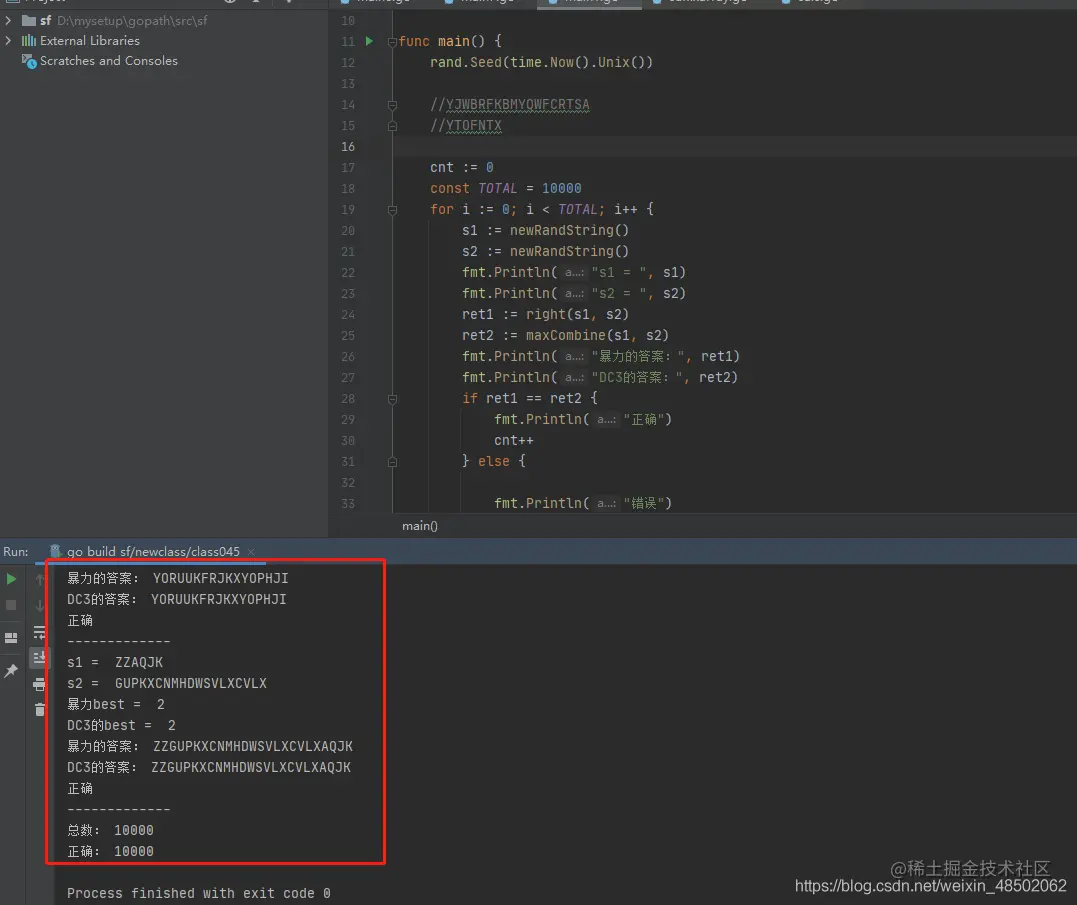
Task: Select the go build sf/newclass/class045 tab
Action: point(152,551)
